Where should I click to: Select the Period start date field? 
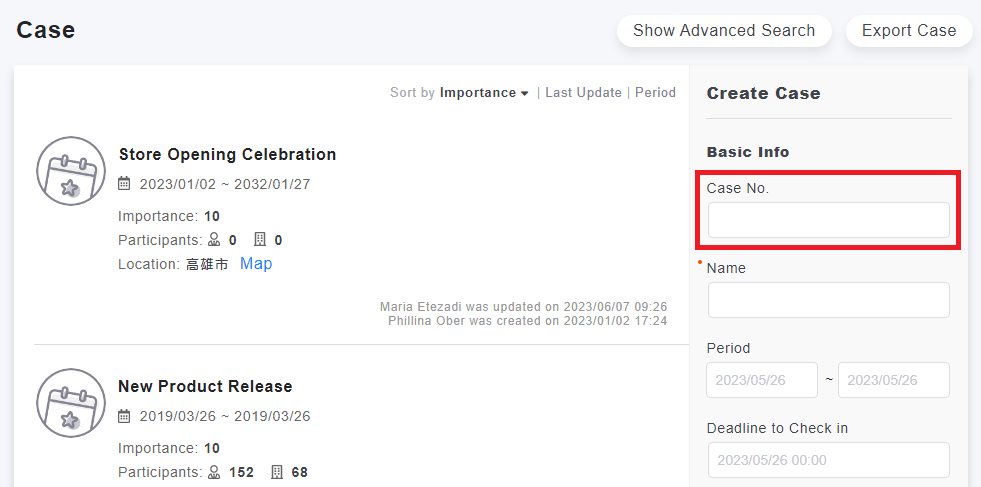click(x=762, y=380)
